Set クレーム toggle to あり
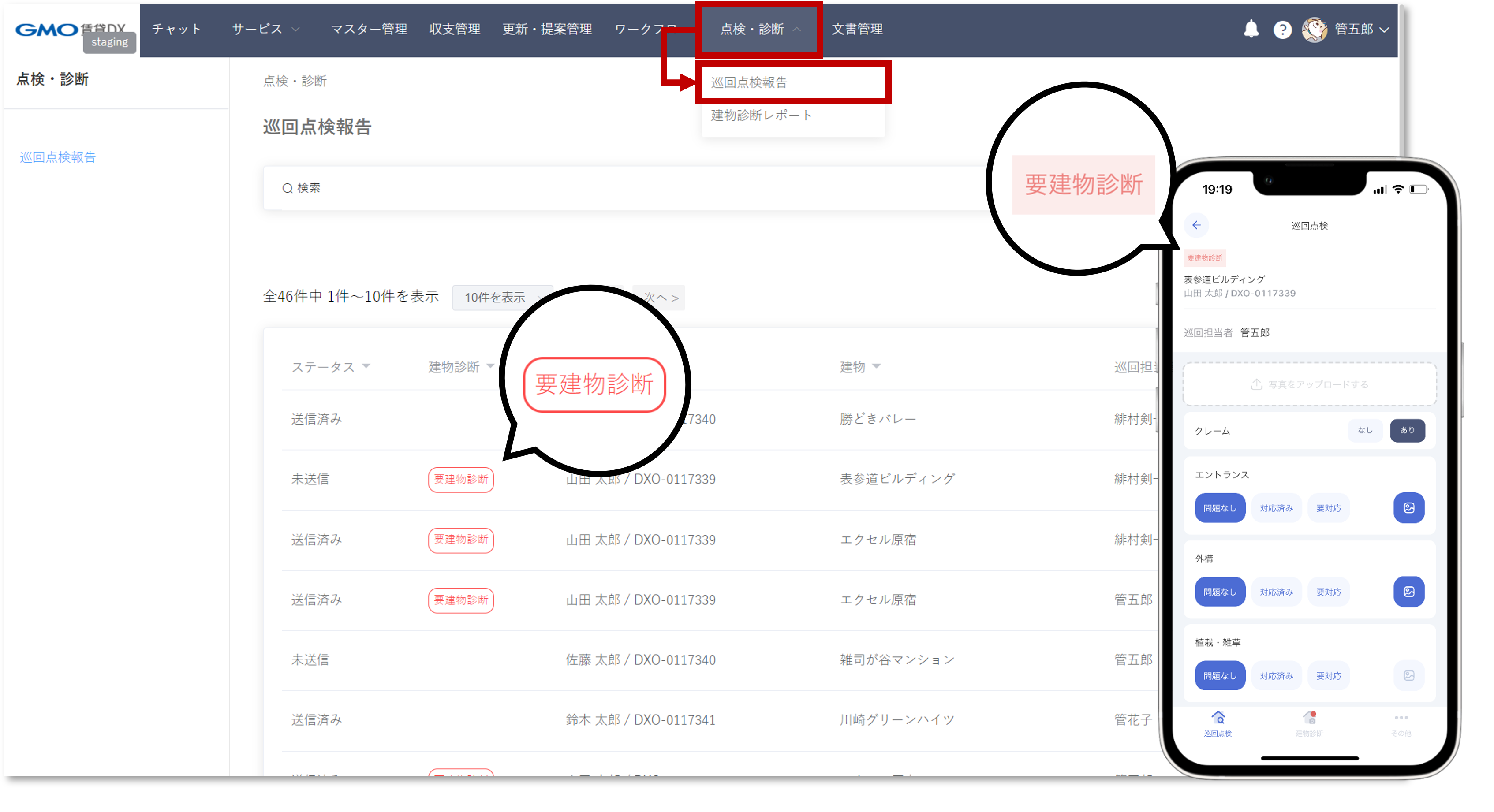 1407,430
